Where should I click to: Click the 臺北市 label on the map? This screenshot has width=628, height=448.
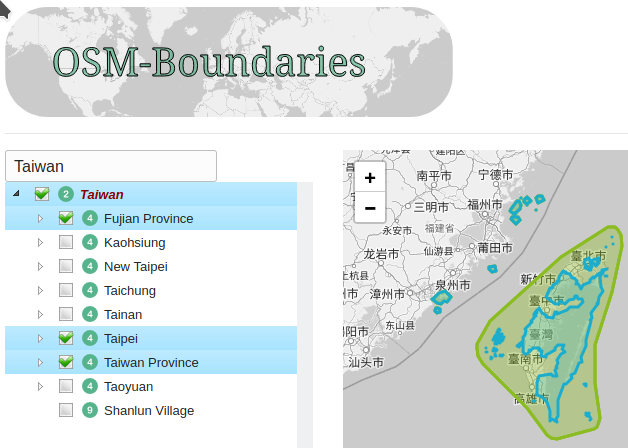click(x=588, y=255)
